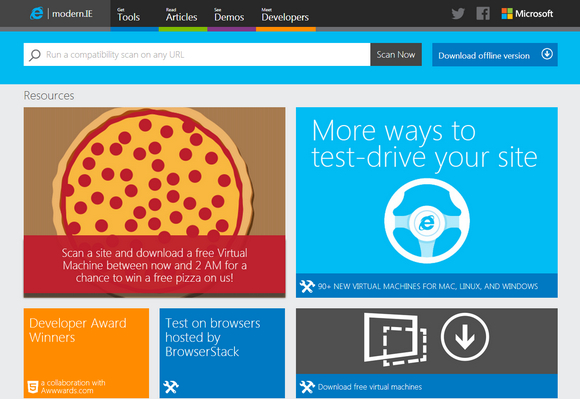Click collaboration with Awwwards.com text
The image size is (580, 399).
(x=73, y=386)
